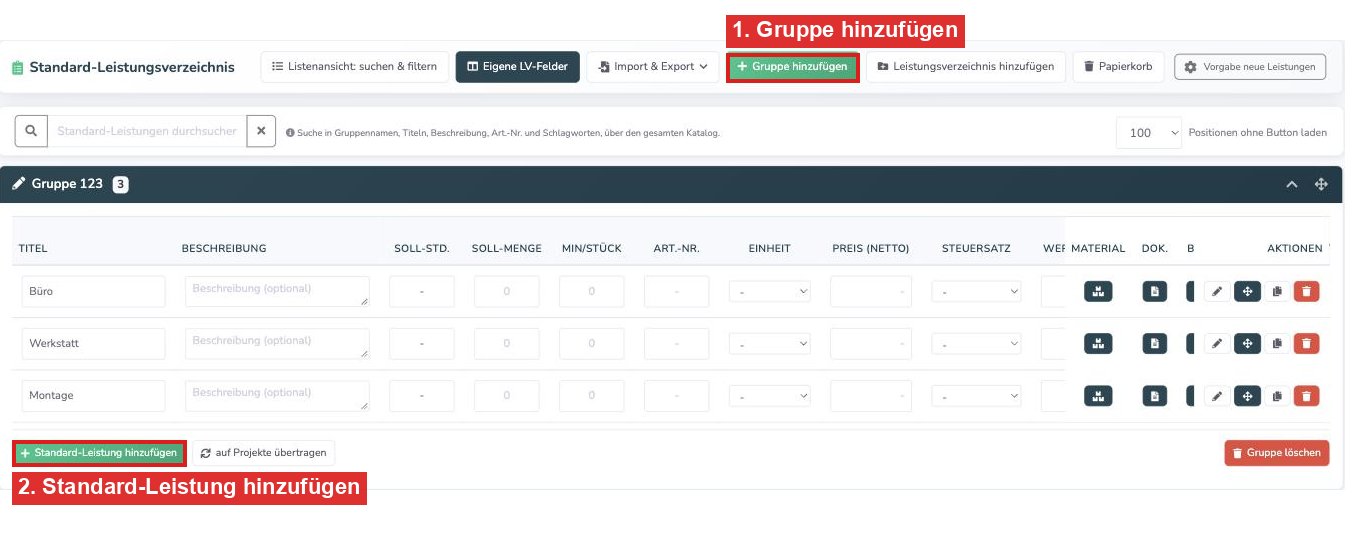Click move handle icon for Montage row
Screen dimensions: 1345x535
1247,395
